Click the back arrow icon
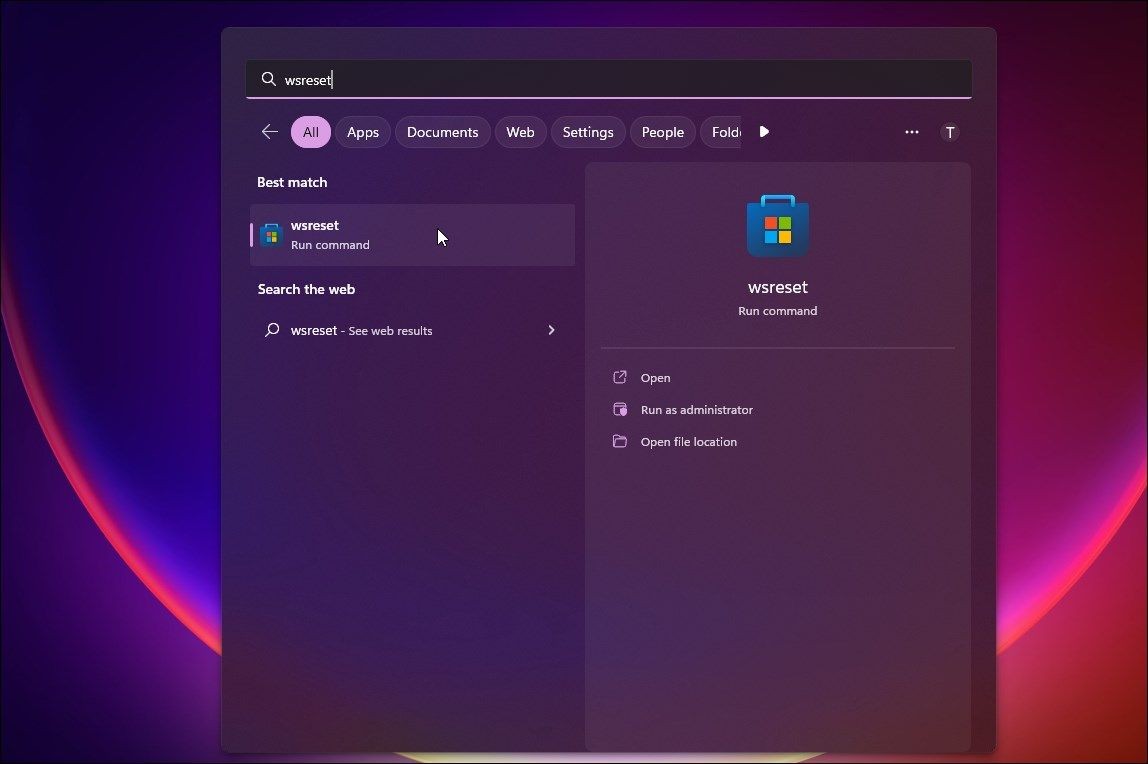 click(269, 132)
